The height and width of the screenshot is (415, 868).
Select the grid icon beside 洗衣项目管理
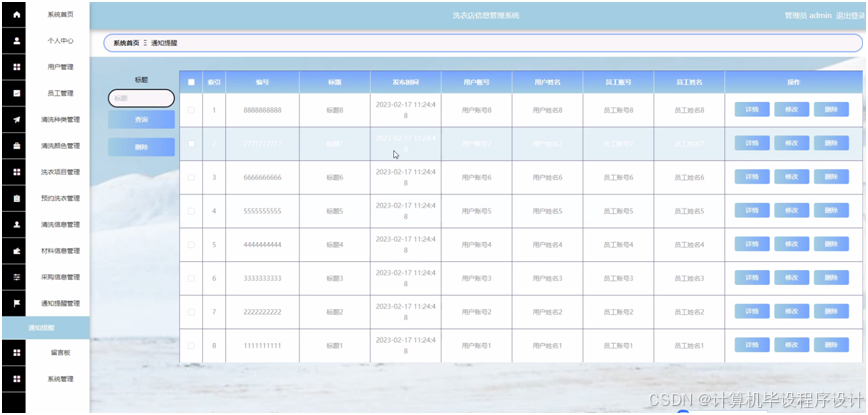click(17, 172)
